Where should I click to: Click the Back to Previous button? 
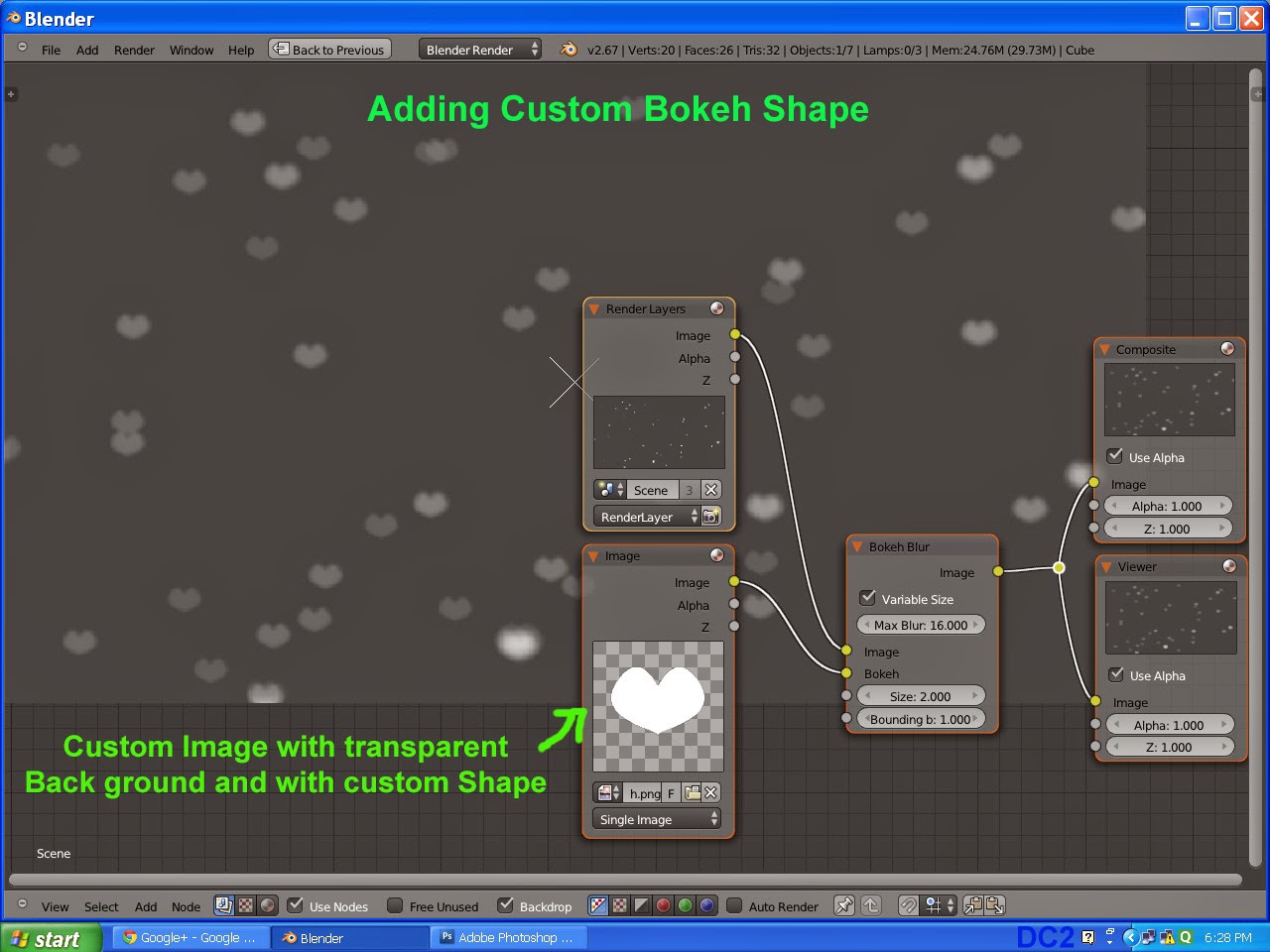pyautogui.click(x=329, y=49)
